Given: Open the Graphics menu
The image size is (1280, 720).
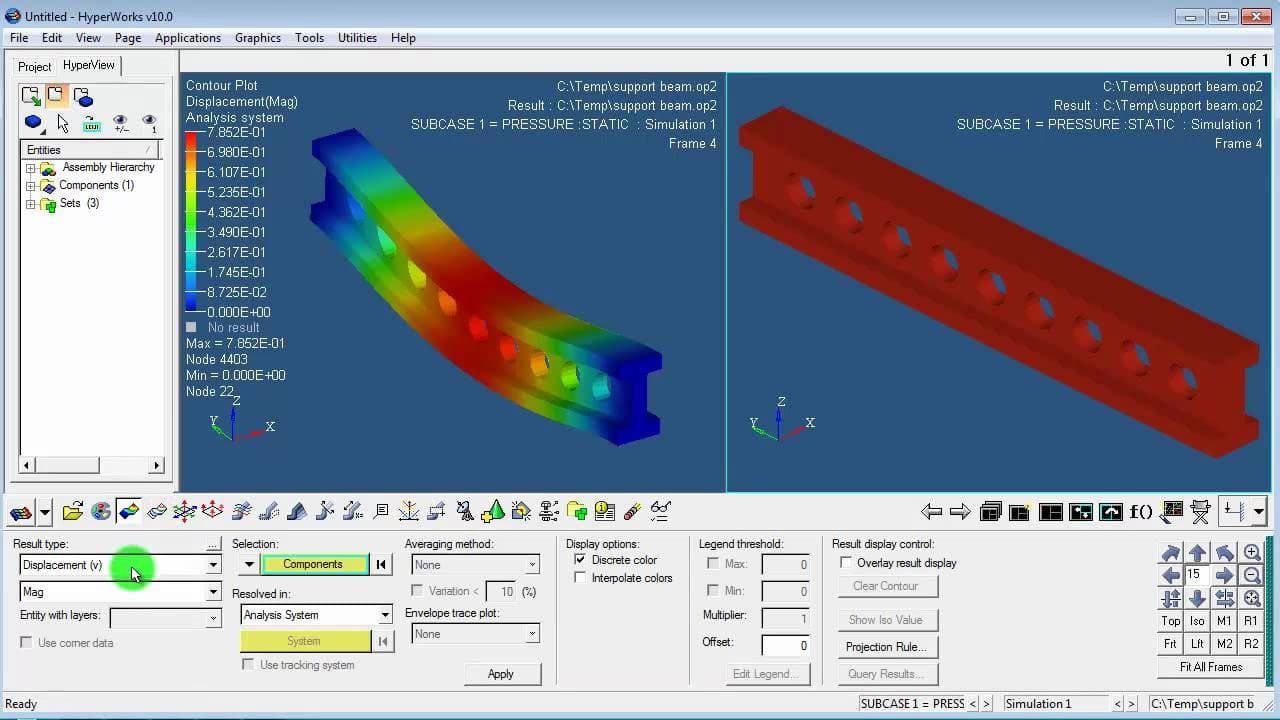Looking at the screenshot, I should tap(257, 38).
